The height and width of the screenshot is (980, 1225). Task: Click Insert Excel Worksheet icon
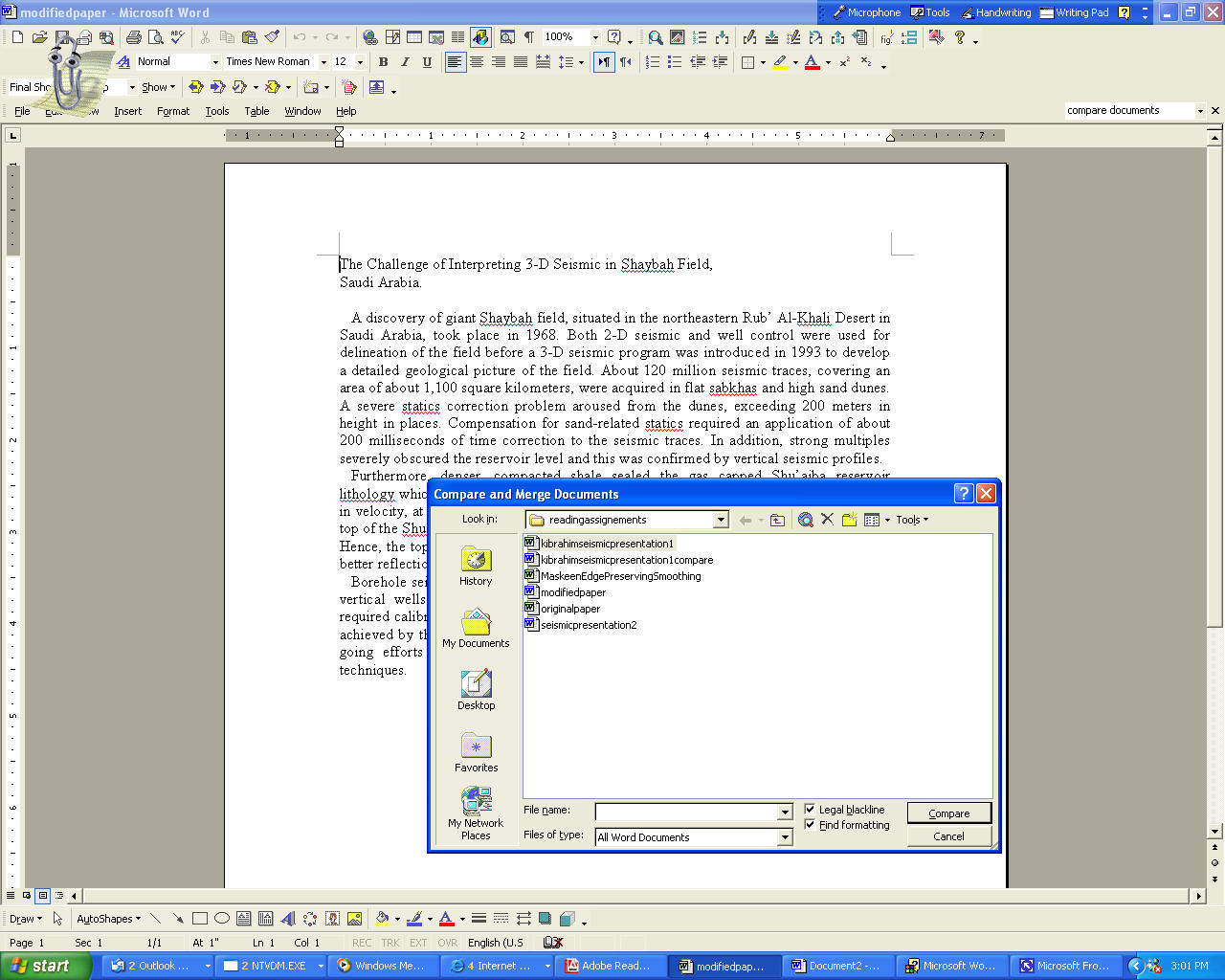436,37
